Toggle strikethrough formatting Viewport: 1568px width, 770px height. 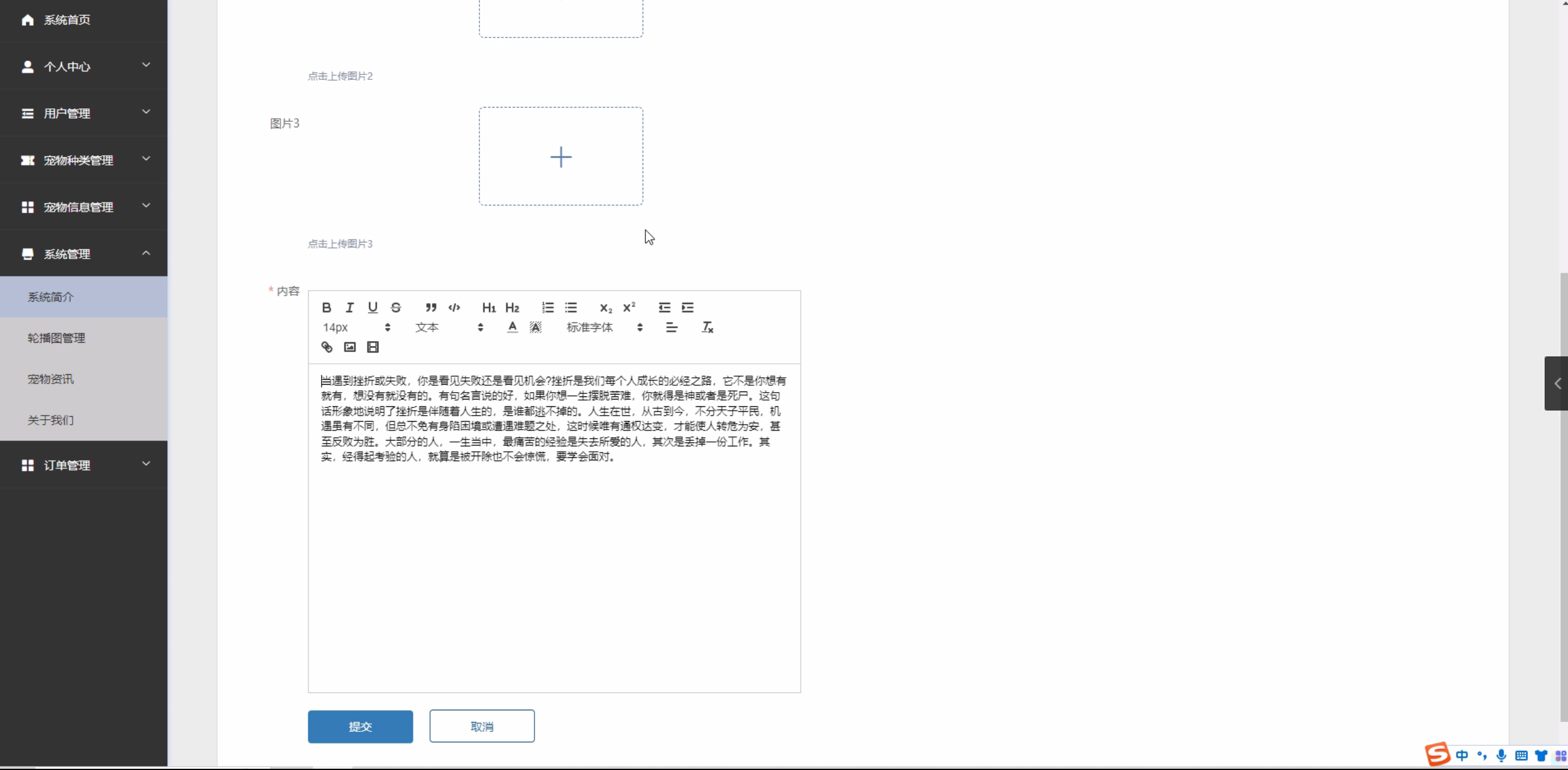click(396, 307)
